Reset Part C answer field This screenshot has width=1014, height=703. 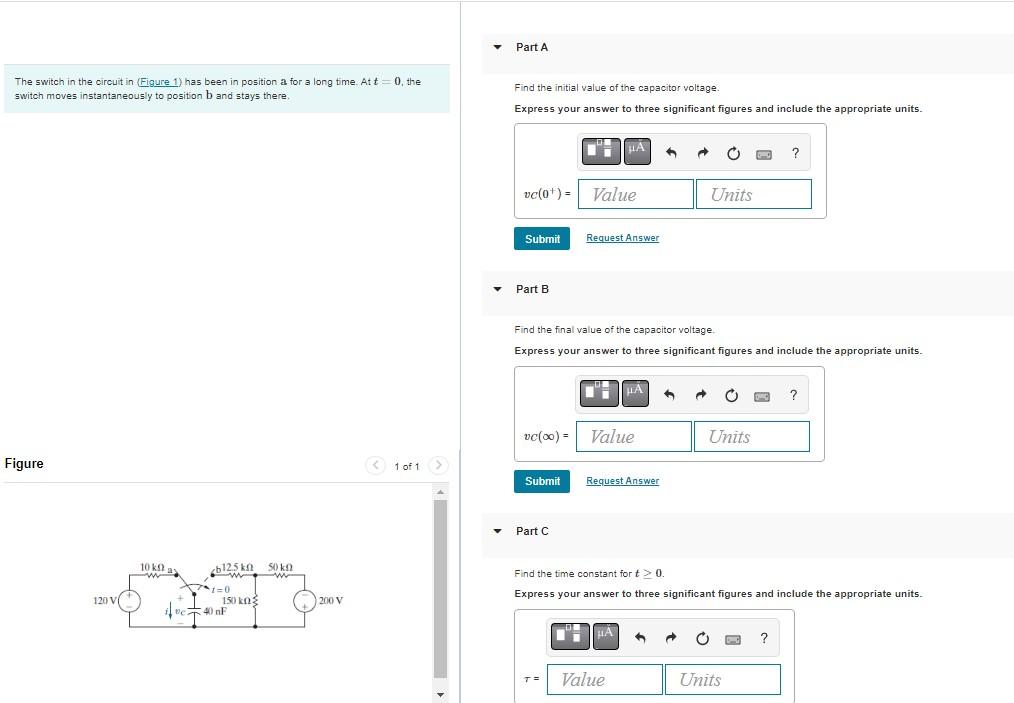pos(702,638)
